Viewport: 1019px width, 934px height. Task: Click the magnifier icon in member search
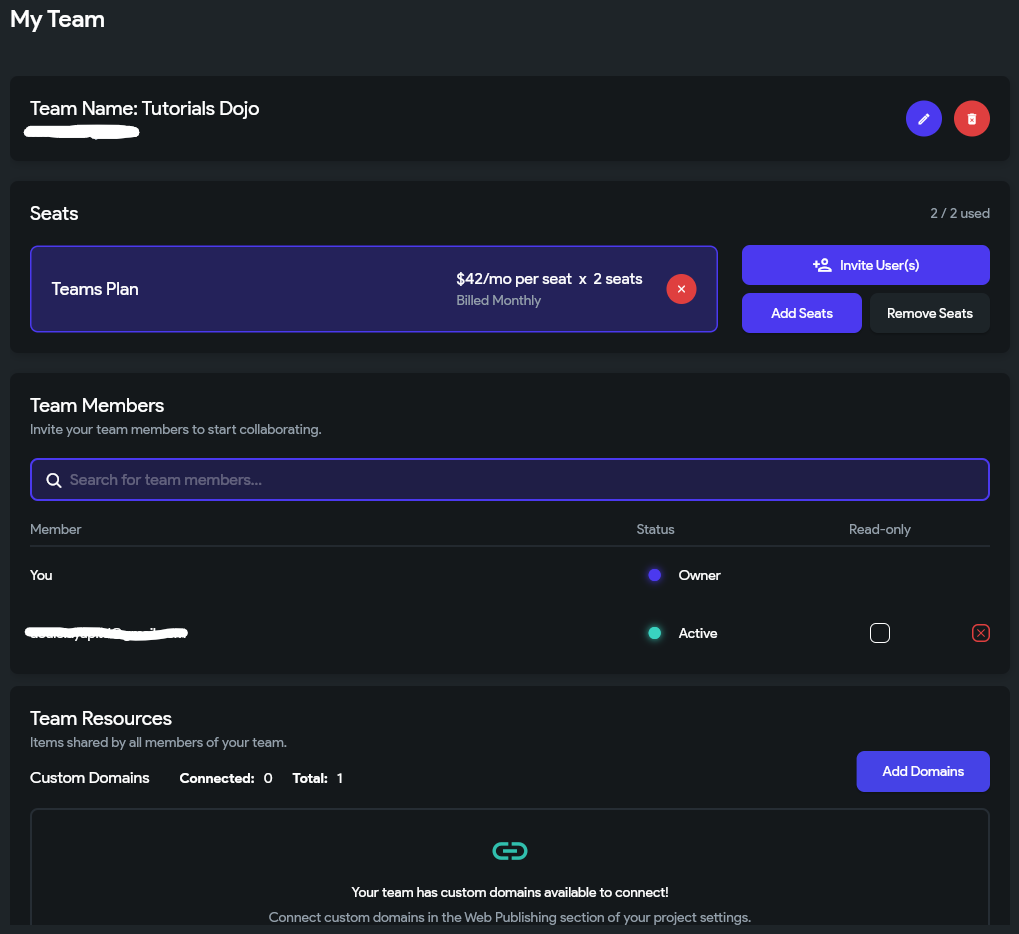pos(54,480)
